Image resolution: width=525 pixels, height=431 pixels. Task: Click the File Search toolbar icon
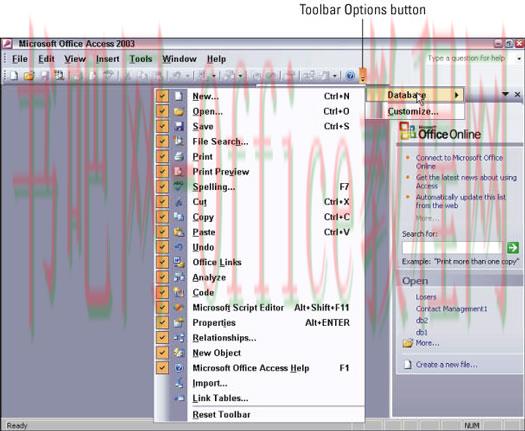[59, 76]
